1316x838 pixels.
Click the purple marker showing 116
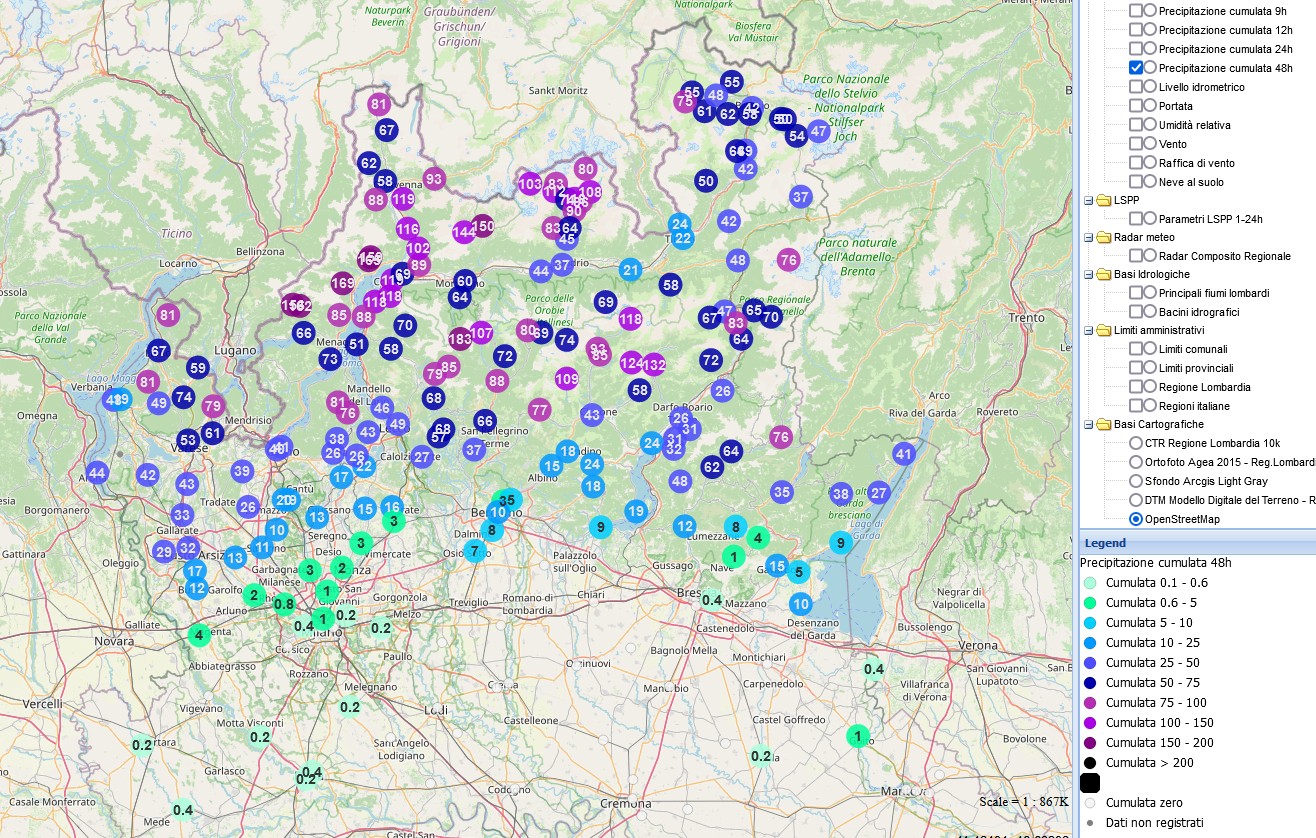pyautogui.click(x=407, y=229)
